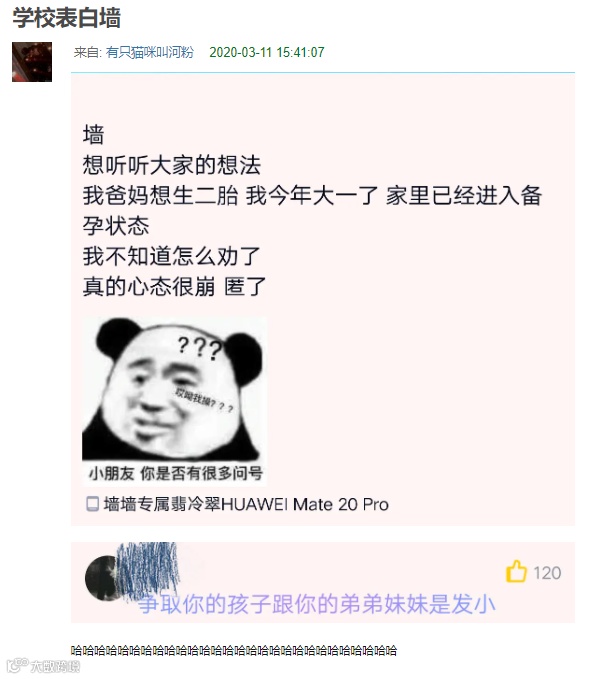Click the watermark logo at bottom left
This screenshot has width=601, height=679.
pos(43,666)
